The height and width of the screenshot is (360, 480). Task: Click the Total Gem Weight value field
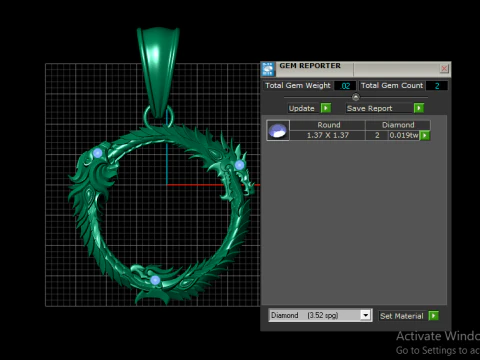345,86
